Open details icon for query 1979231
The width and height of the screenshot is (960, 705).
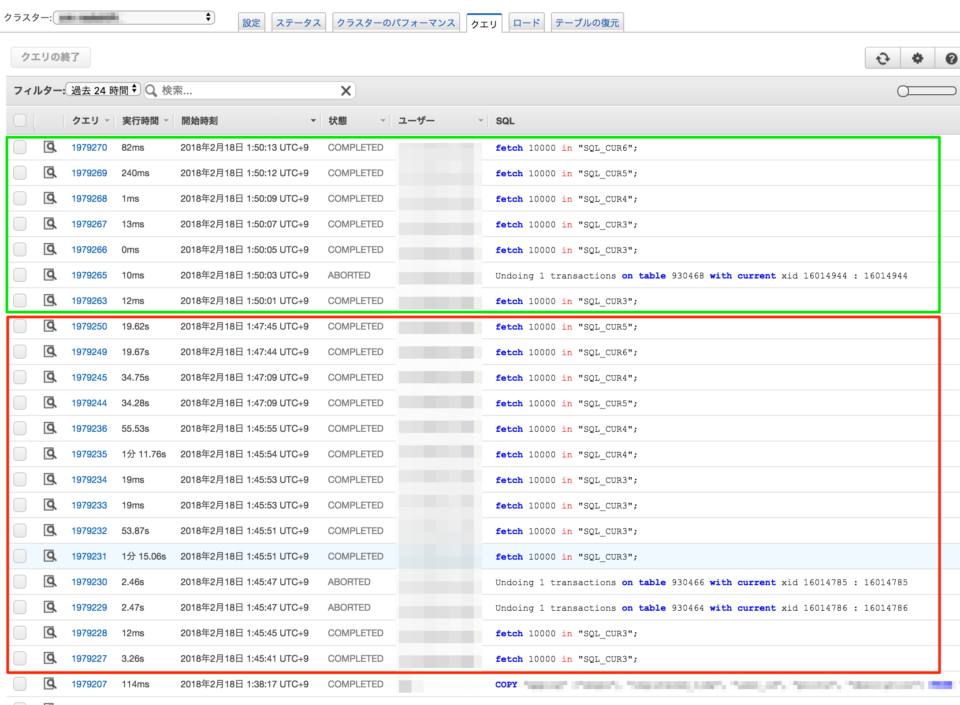click(x=50, y=556)
